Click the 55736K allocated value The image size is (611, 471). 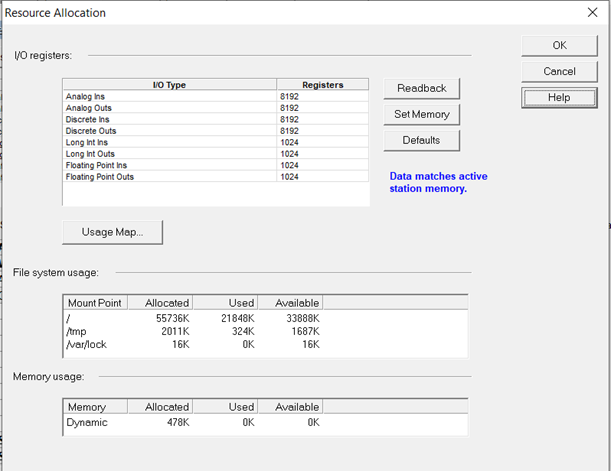[173, 318]
